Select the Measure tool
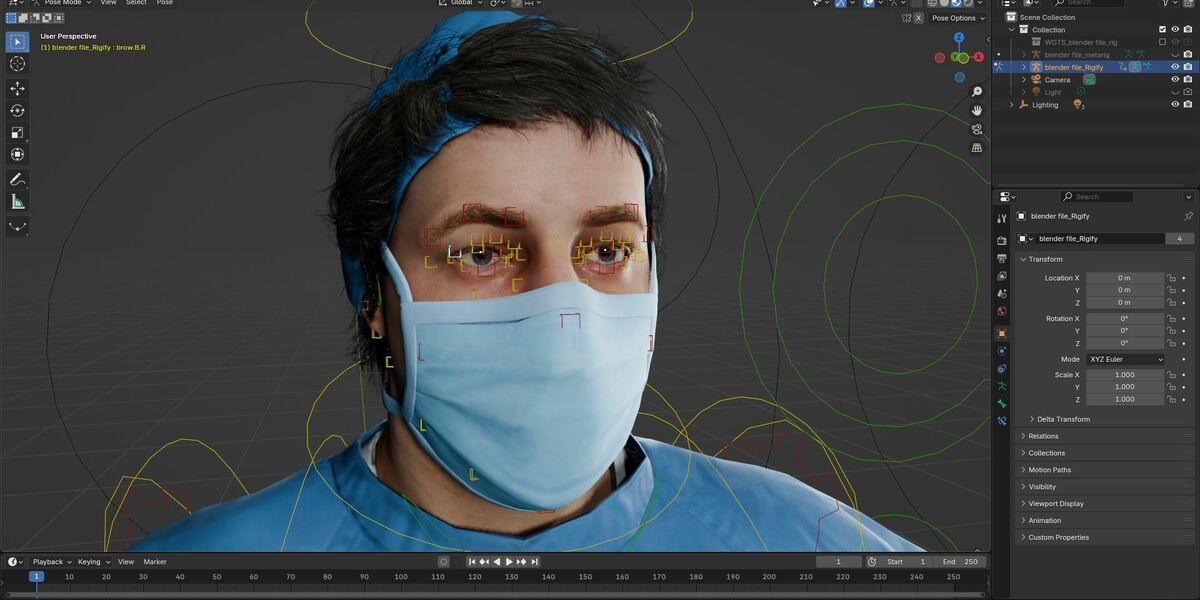1200x600 pixels. pyautogui.click(x=17, y=202)
